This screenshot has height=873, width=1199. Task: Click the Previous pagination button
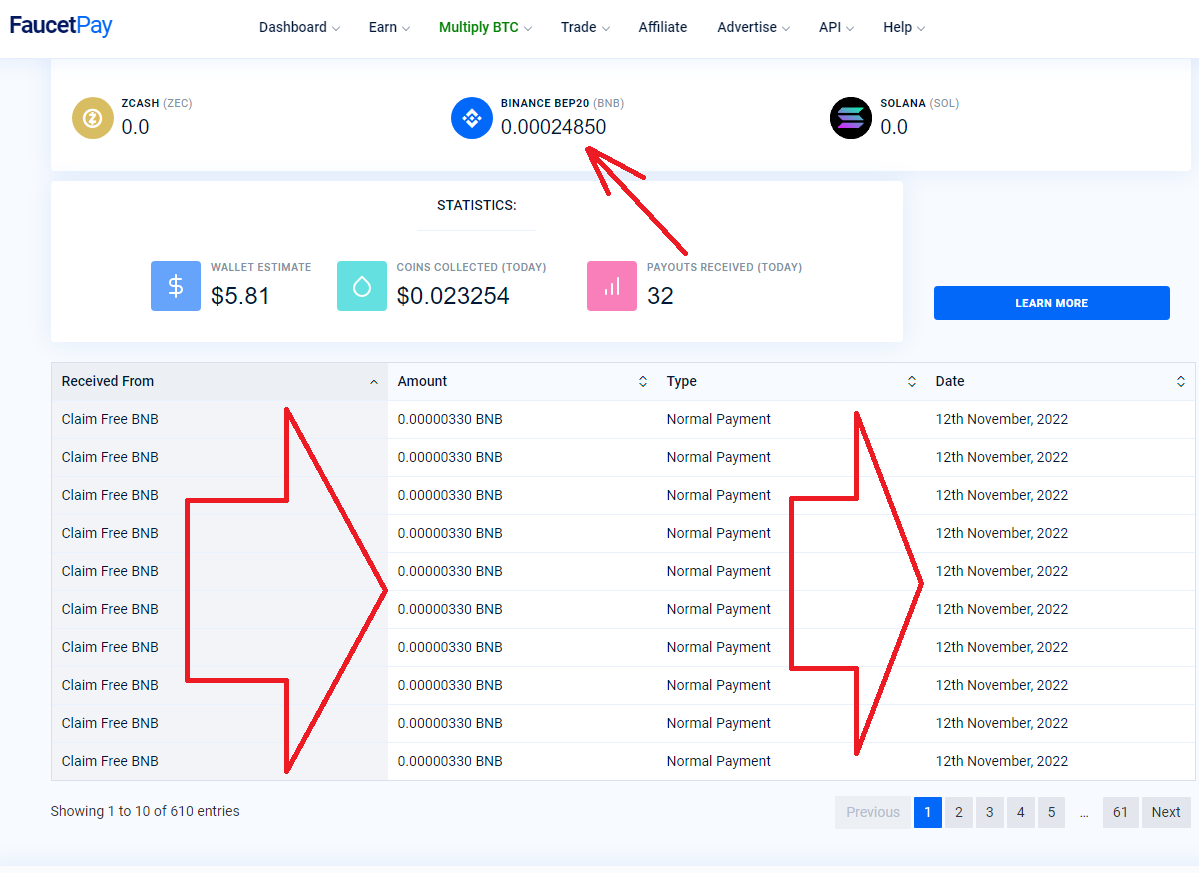[873, 813]
